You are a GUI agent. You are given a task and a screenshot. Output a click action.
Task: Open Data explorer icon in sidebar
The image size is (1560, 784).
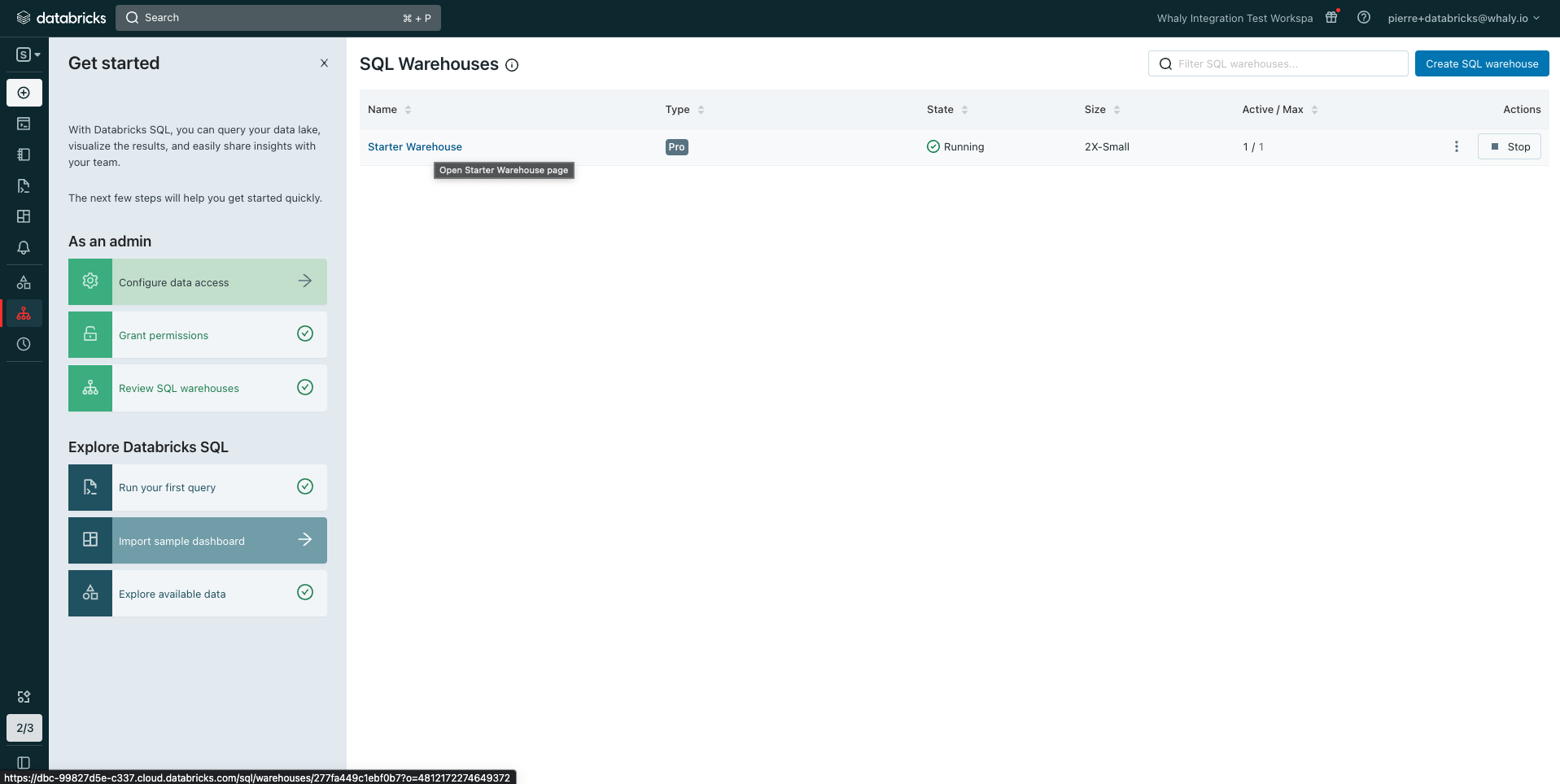click(x=24, y=282)
